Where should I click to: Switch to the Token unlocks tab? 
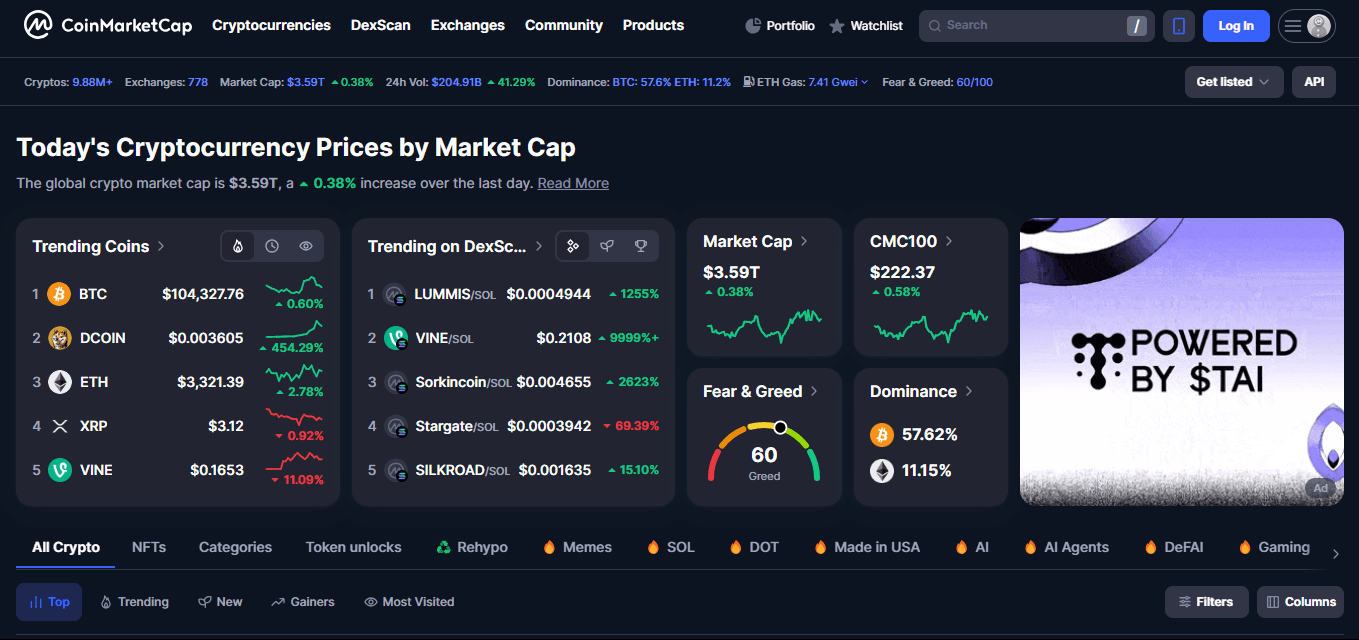tap(353, 547)
